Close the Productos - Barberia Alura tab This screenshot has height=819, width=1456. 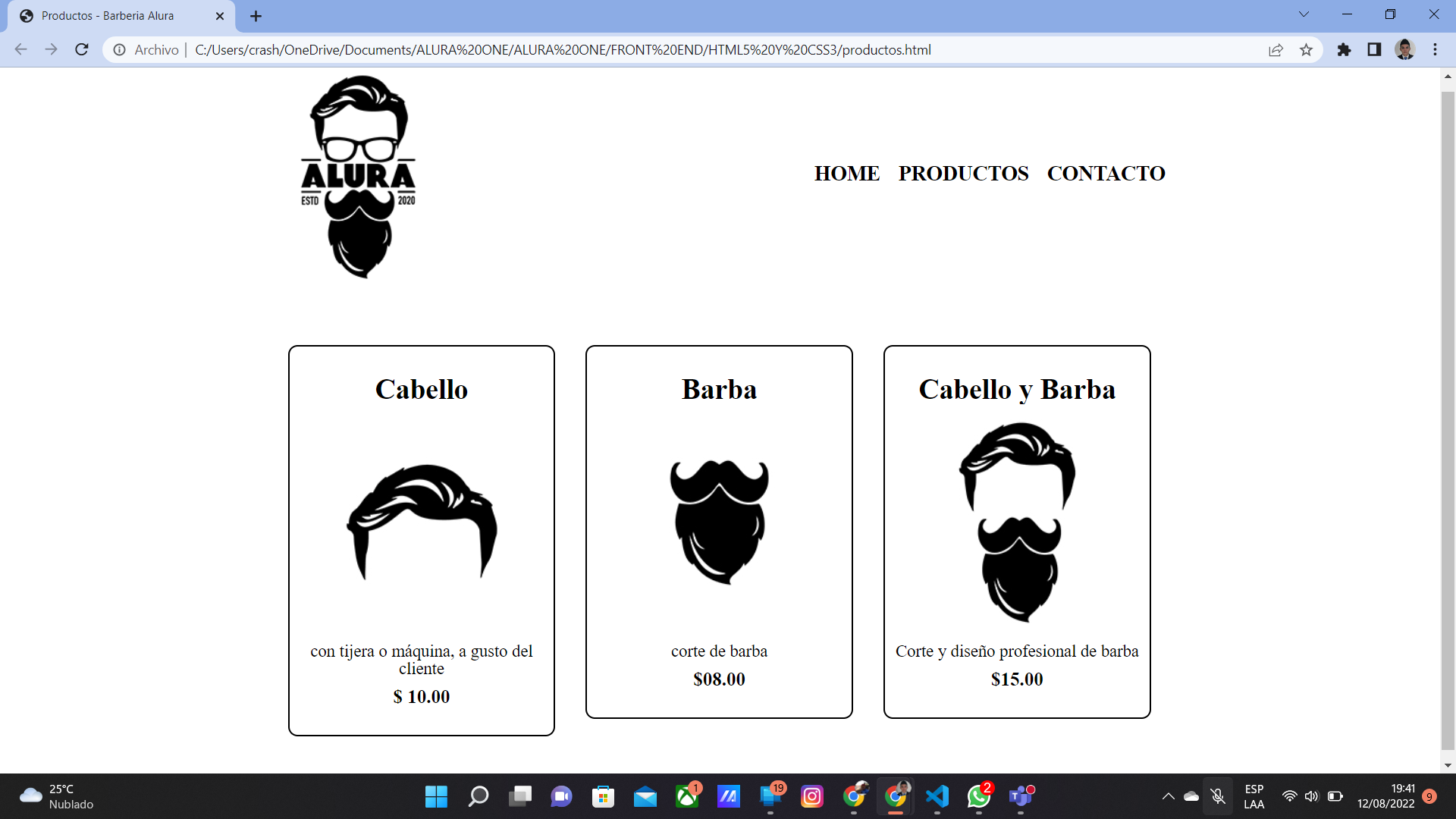[220, 16]
